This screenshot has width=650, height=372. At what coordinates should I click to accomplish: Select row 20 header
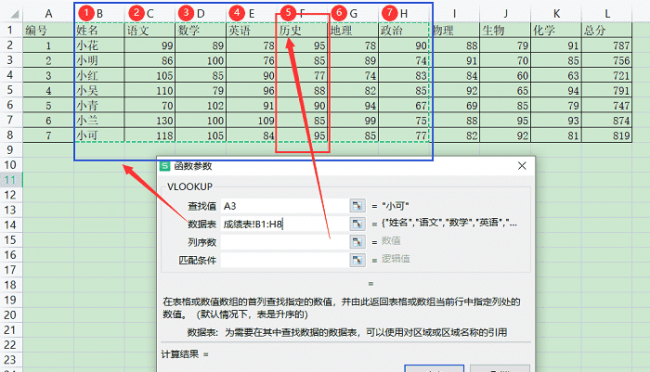tap(10, 315)
